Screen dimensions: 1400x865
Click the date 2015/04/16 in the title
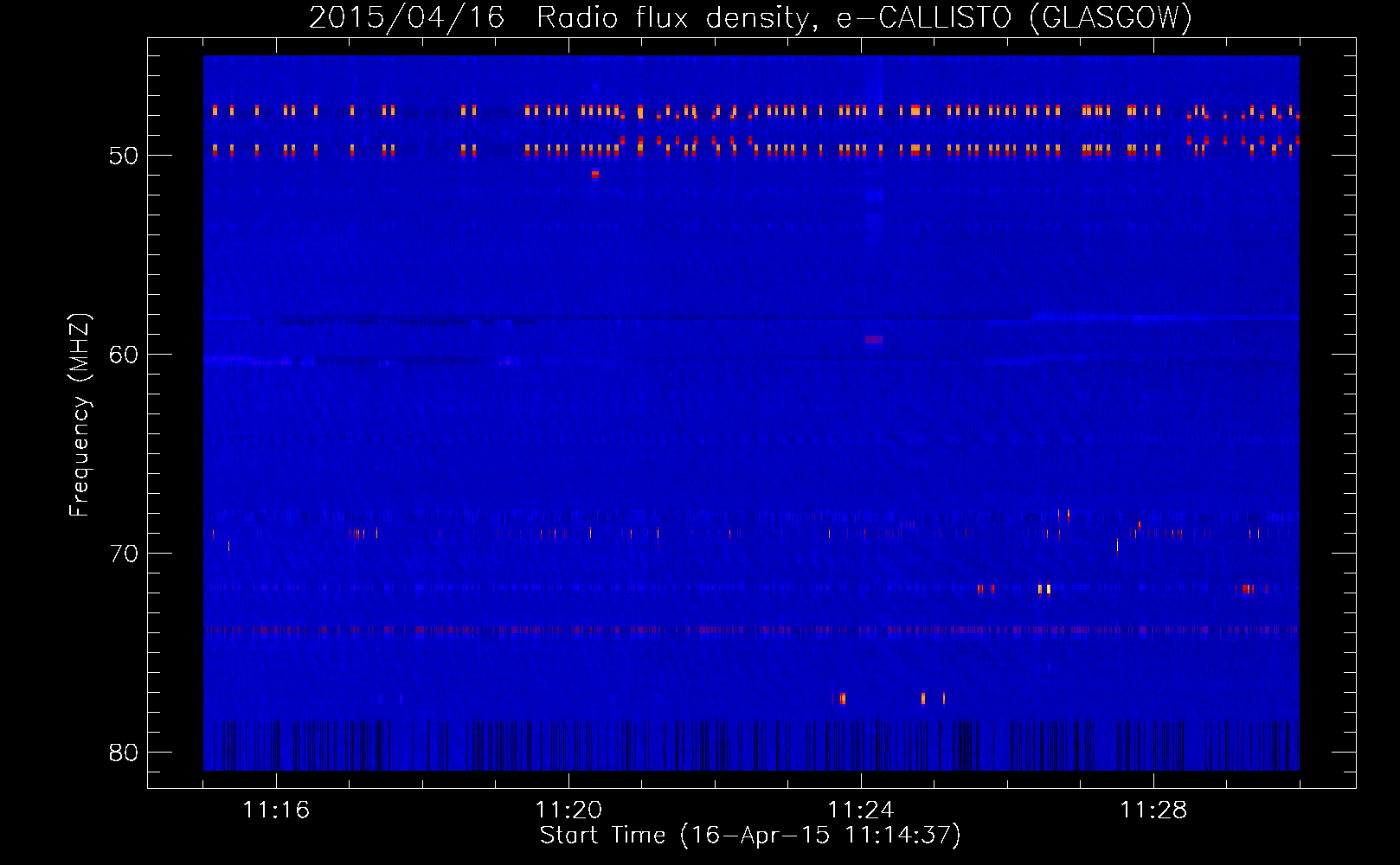click(x=407, y=17)
